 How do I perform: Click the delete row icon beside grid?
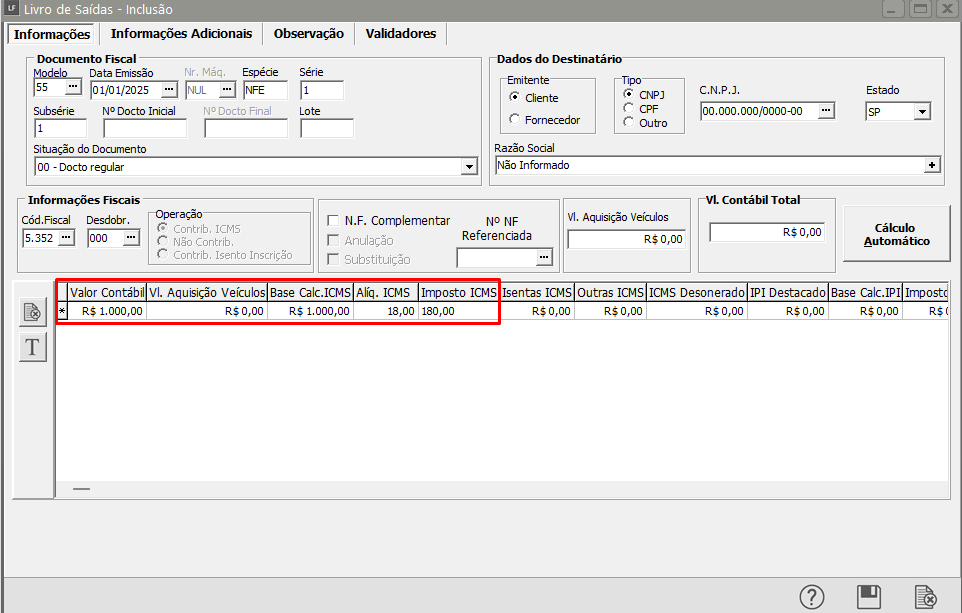pyautogui.click(x=32, y=312)
